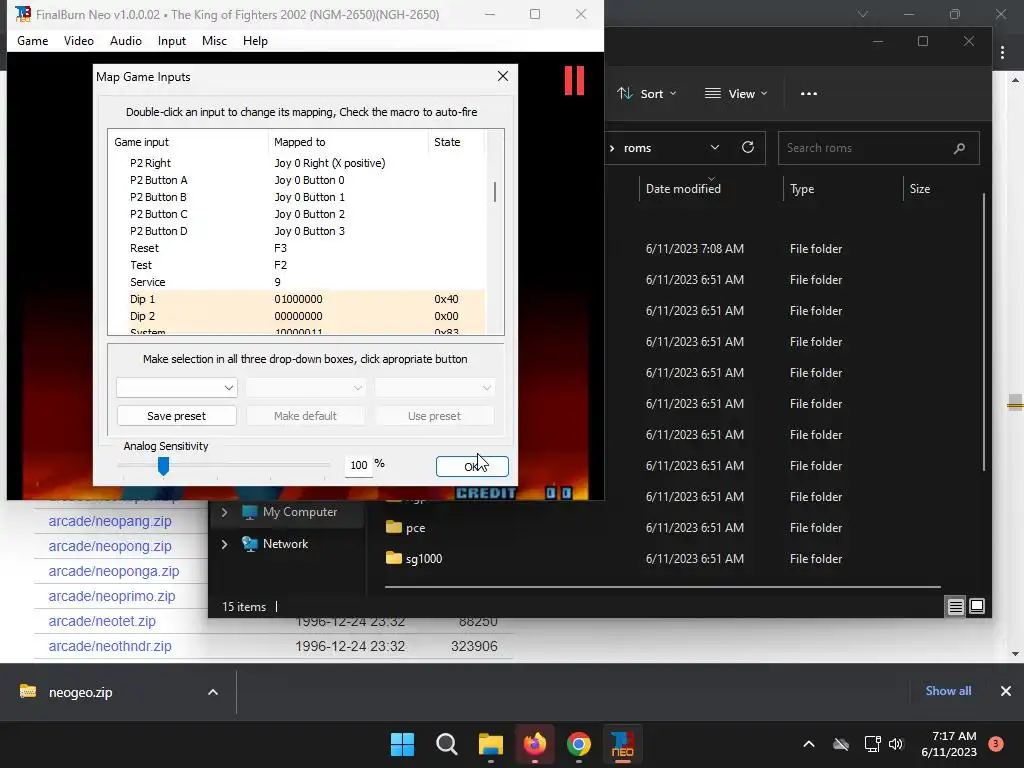Open Windows Search from taskbar

pos(447,744)
